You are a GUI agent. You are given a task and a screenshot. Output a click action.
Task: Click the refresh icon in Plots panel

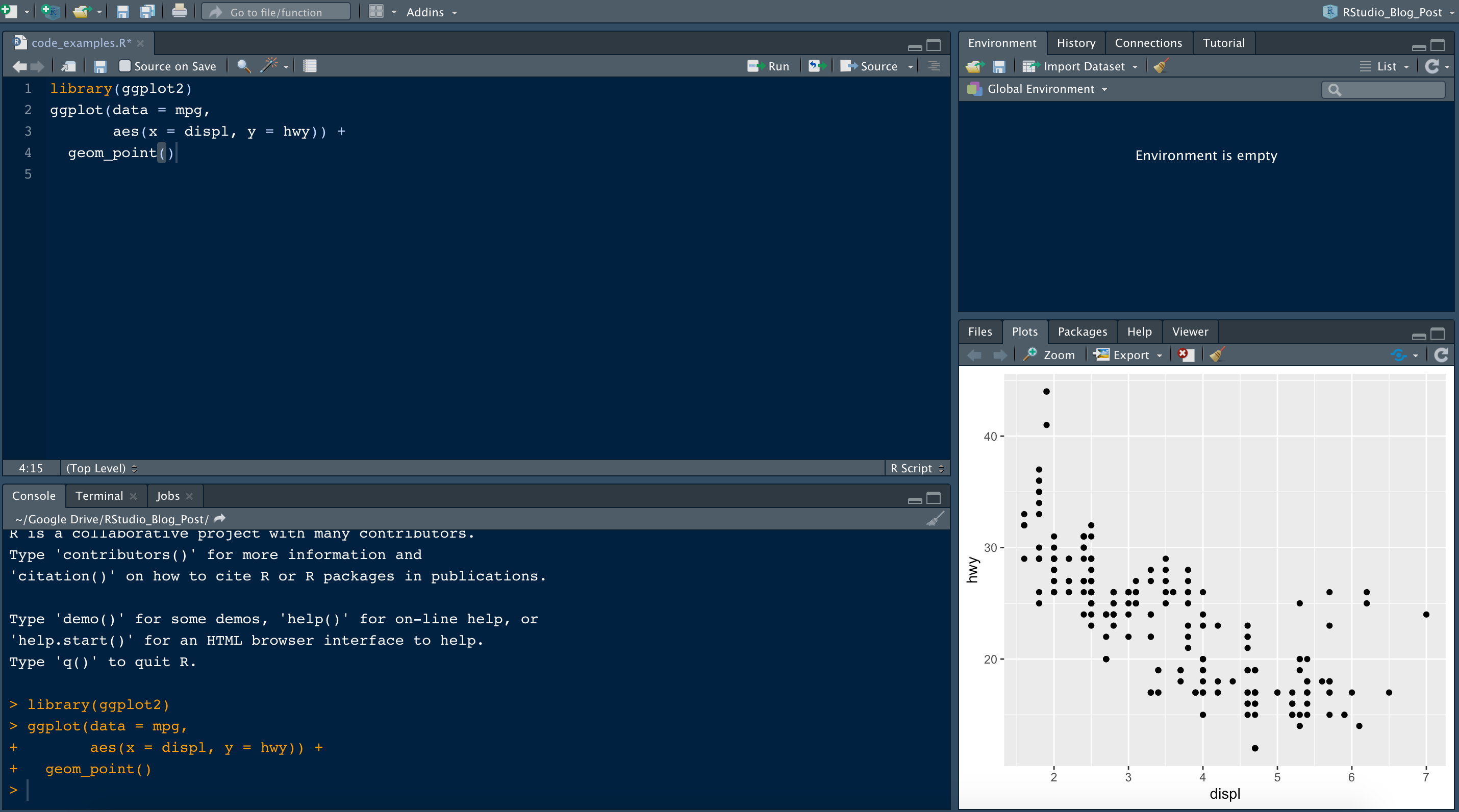click(x=1441, y=354)
